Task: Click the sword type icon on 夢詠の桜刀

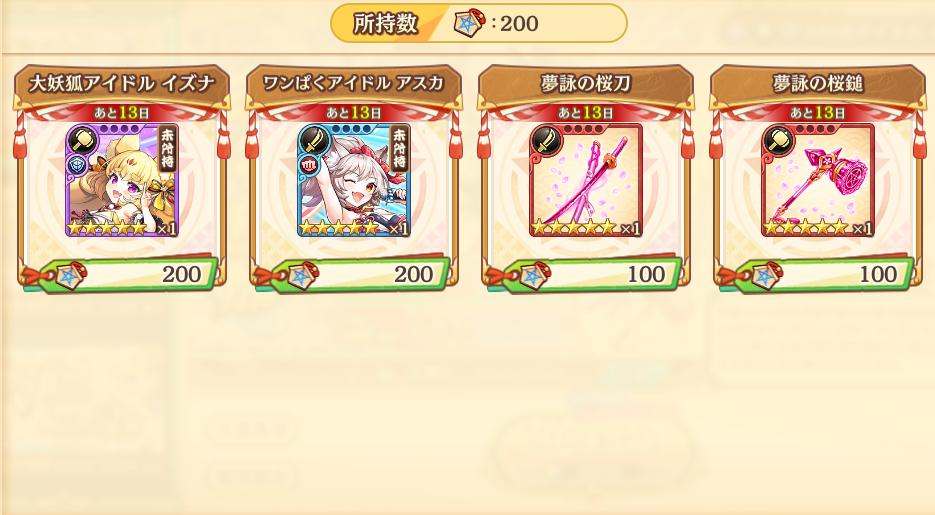Action: (544, 140)
